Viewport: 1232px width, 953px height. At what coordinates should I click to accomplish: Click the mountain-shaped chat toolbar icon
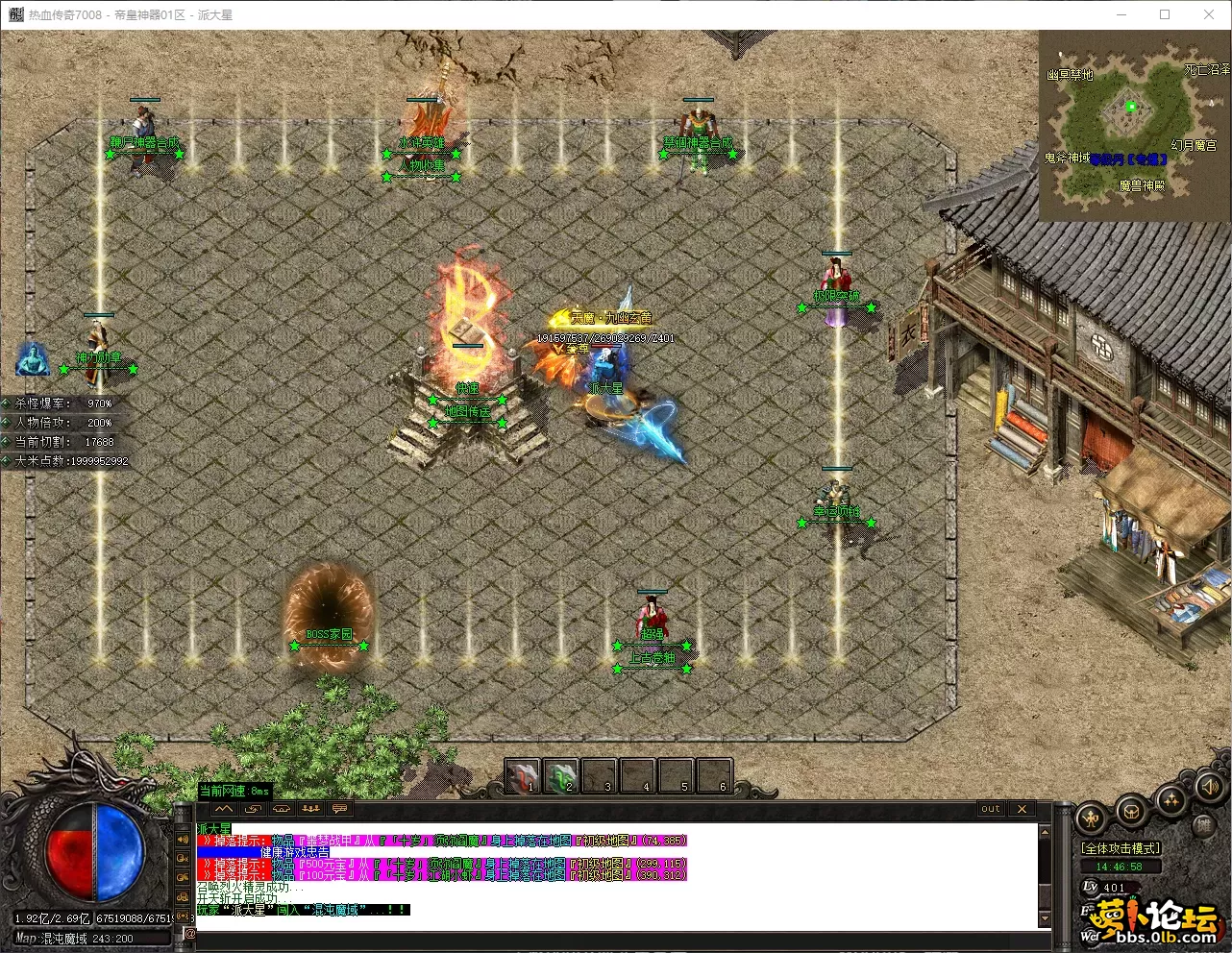(x=224, y=809)
